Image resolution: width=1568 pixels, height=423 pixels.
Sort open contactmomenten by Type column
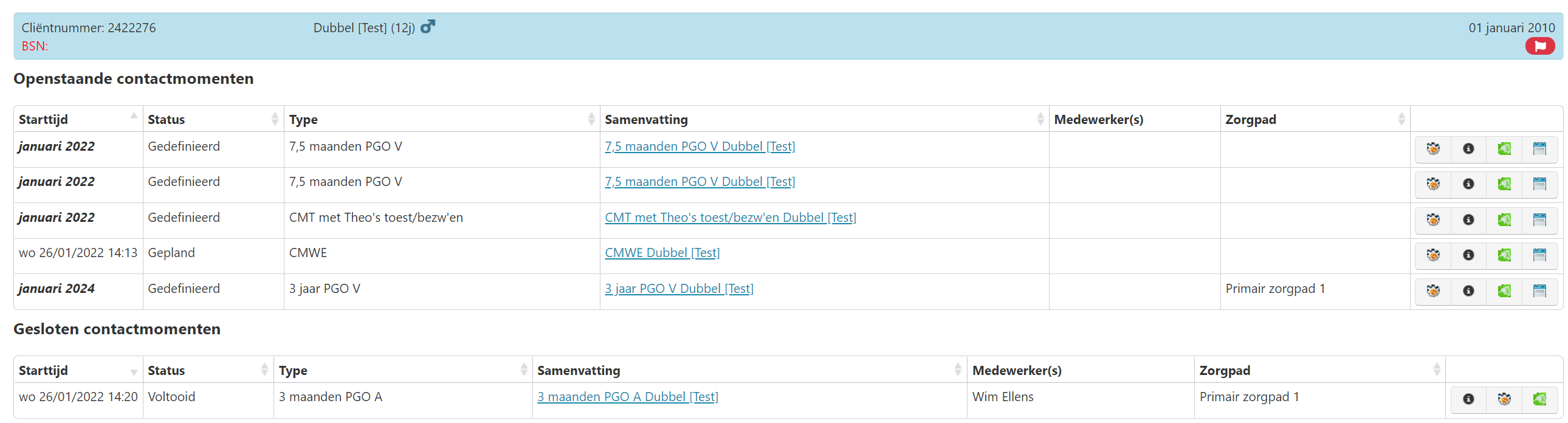pos(591,119)
